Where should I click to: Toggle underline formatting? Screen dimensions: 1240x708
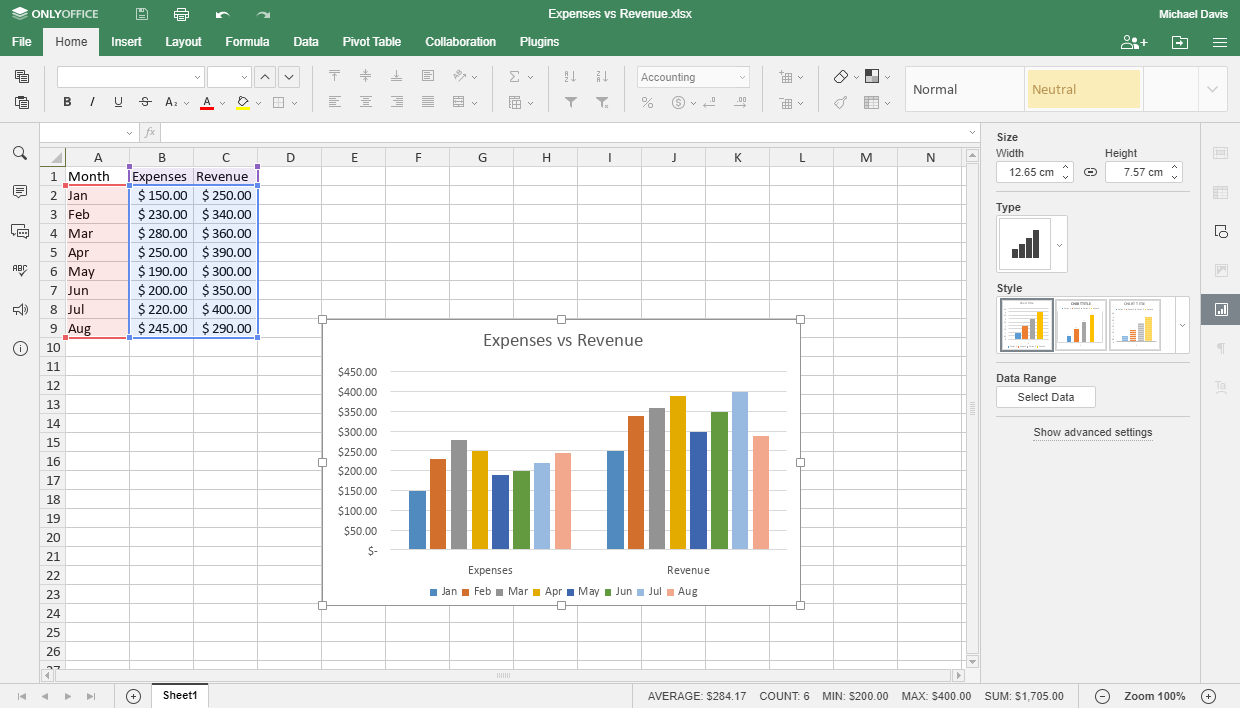pos(119,102)
